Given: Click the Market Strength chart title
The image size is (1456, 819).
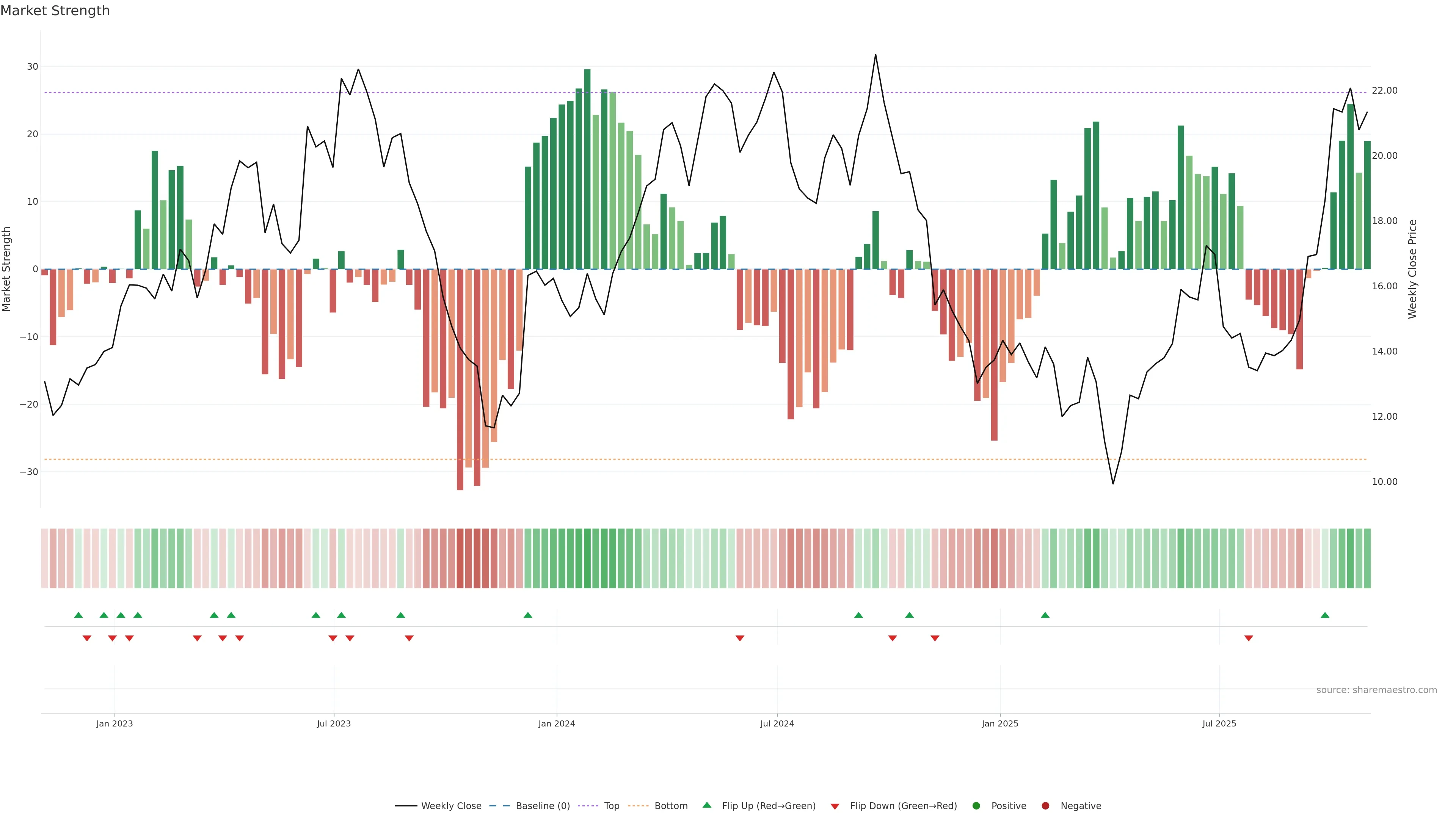Looking at the screenshot, I should [55, 11].
